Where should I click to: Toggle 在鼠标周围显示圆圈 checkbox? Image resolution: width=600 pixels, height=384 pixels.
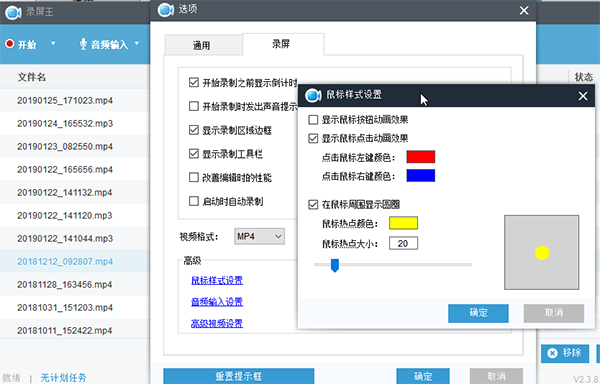(313, 205)
